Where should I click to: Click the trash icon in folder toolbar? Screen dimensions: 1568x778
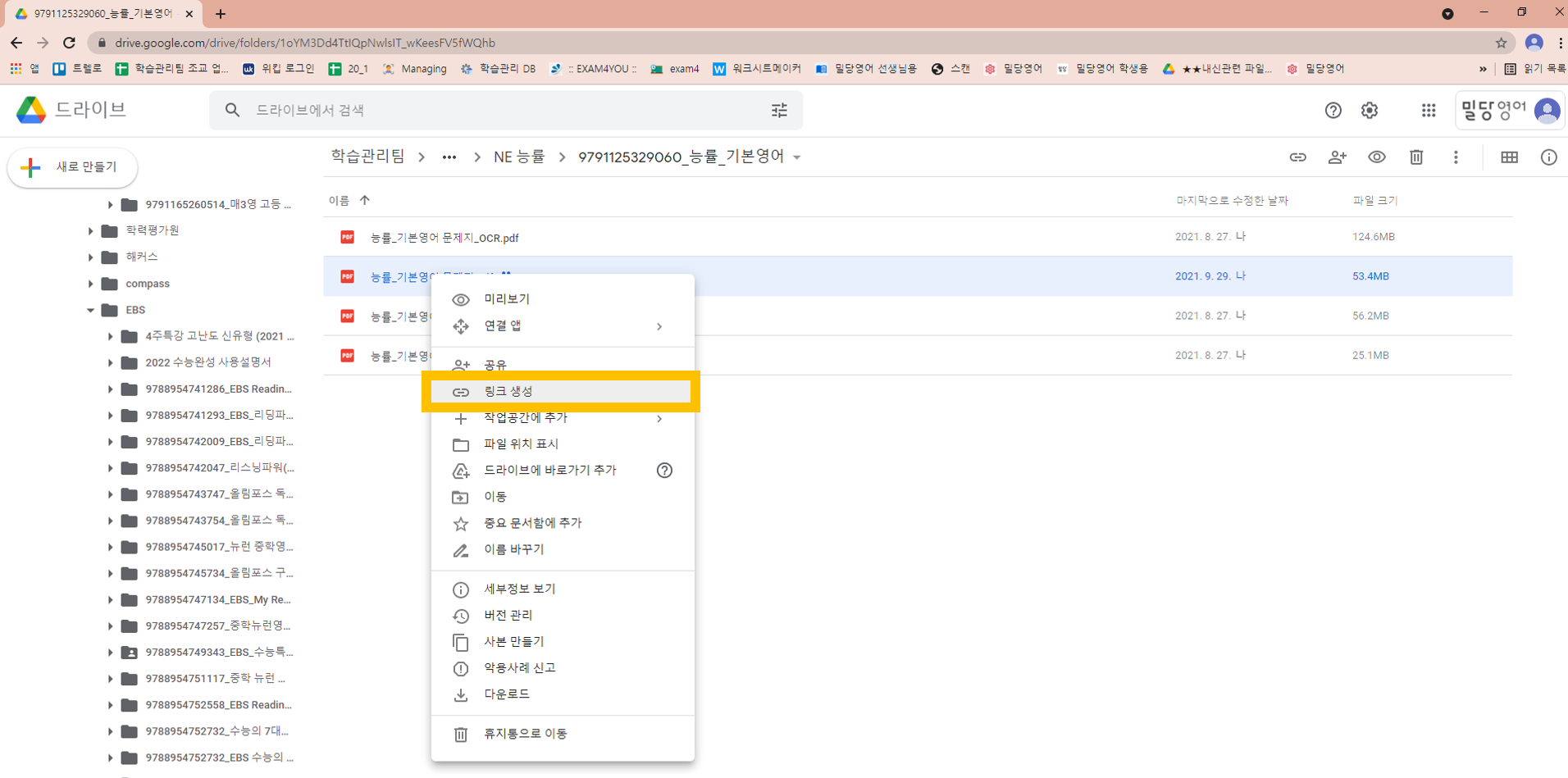1416,157
